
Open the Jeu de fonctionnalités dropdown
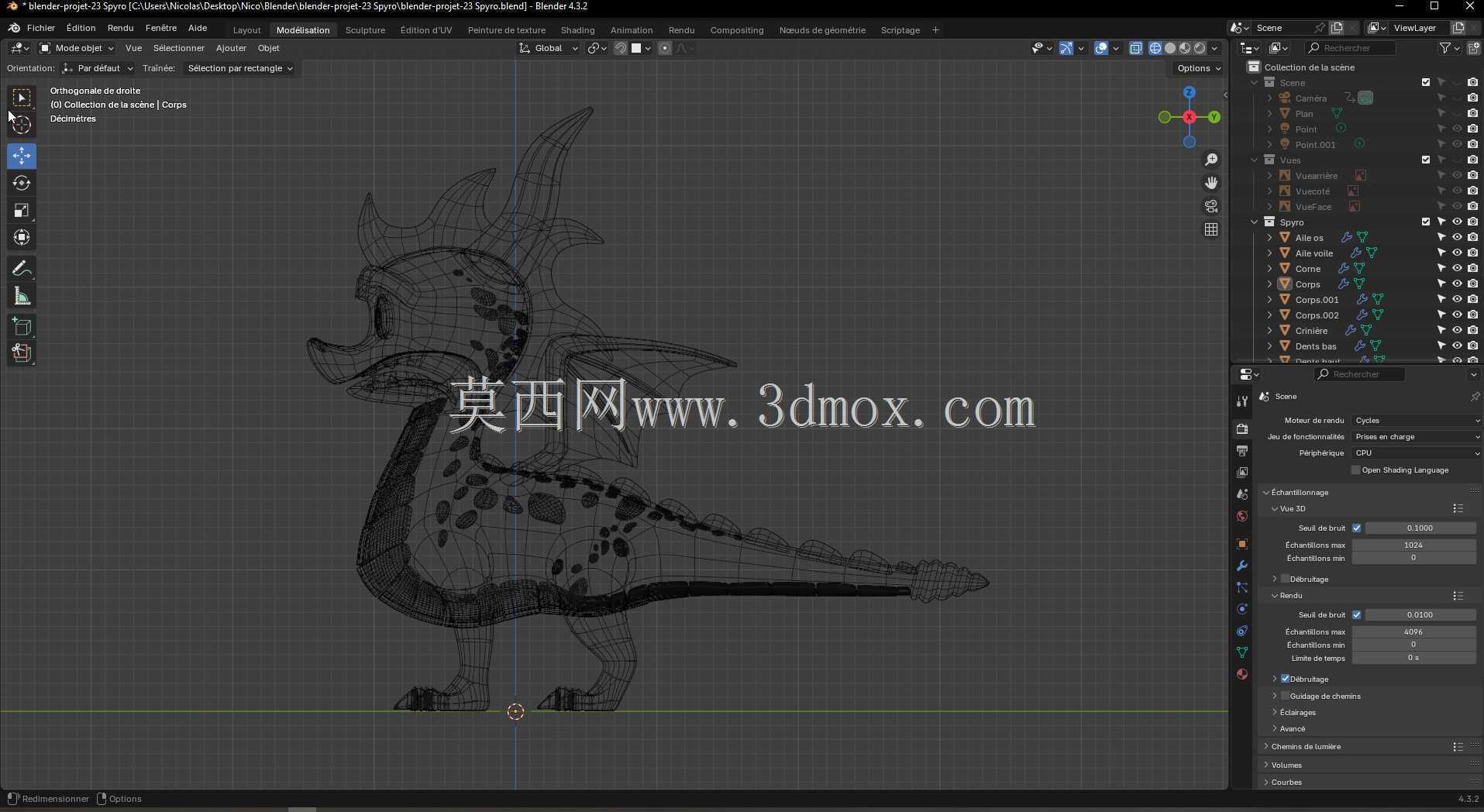(x=1417, y=437)
